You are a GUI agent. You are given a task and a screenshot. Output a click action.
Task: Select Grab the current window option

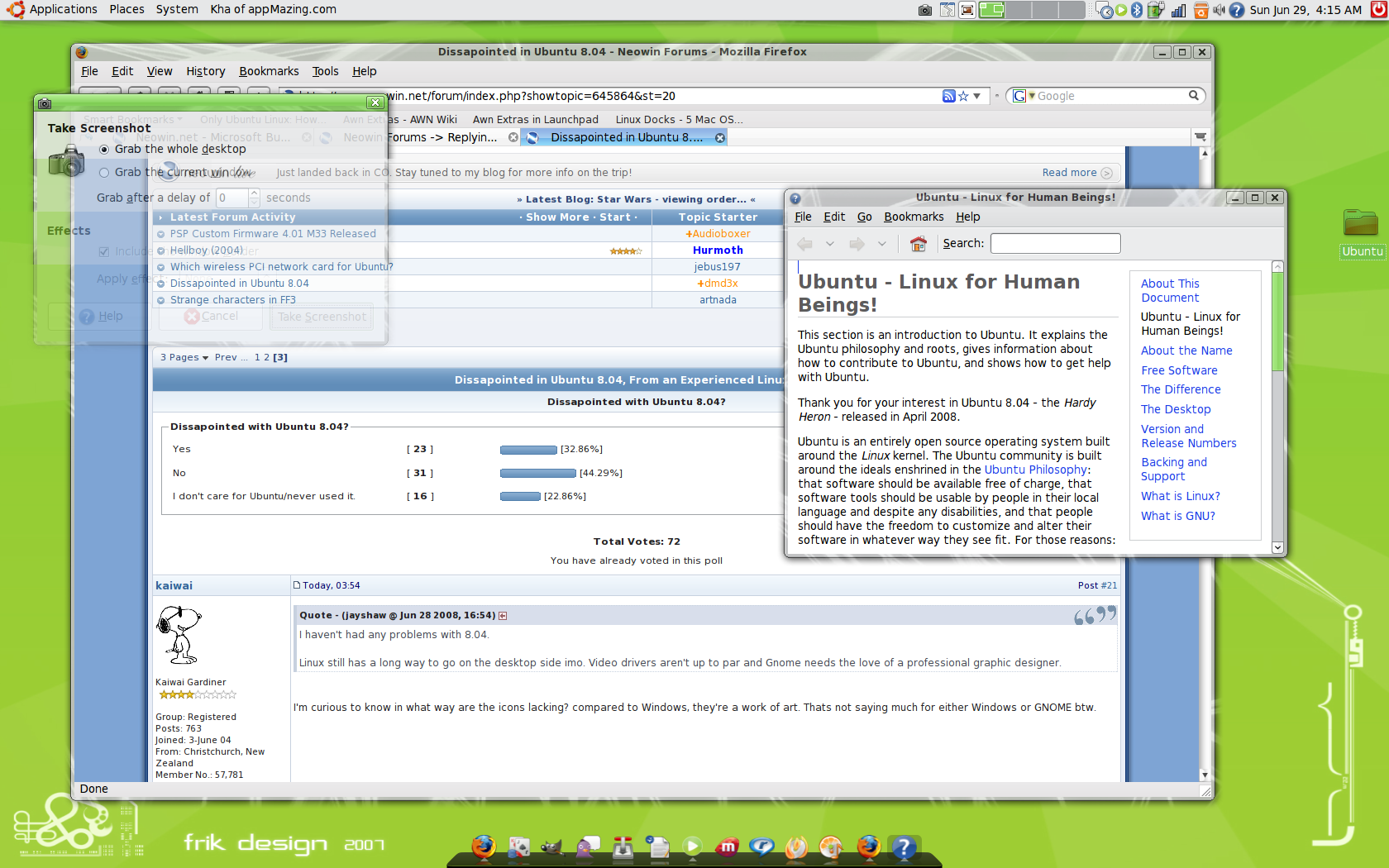104,173
